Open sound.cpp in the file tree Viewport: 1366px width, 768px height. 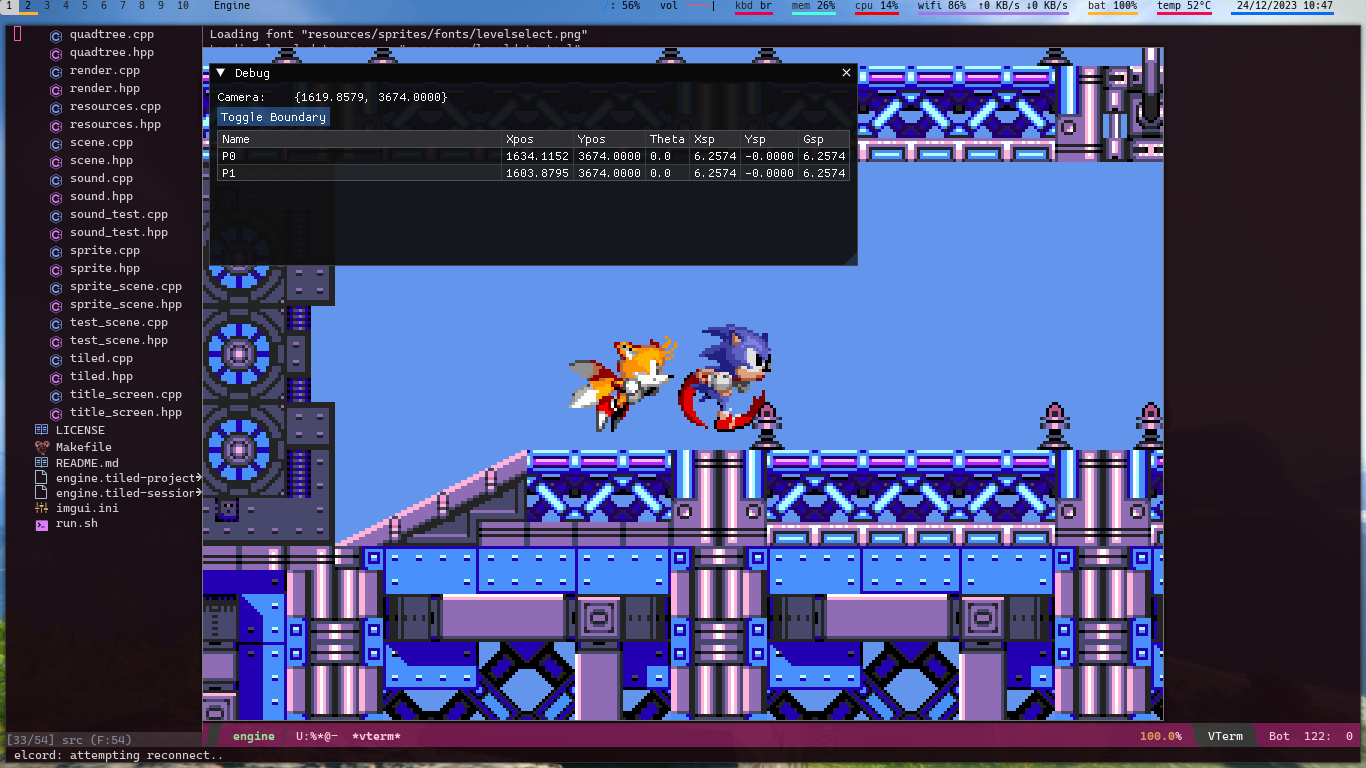pos(101,179)
